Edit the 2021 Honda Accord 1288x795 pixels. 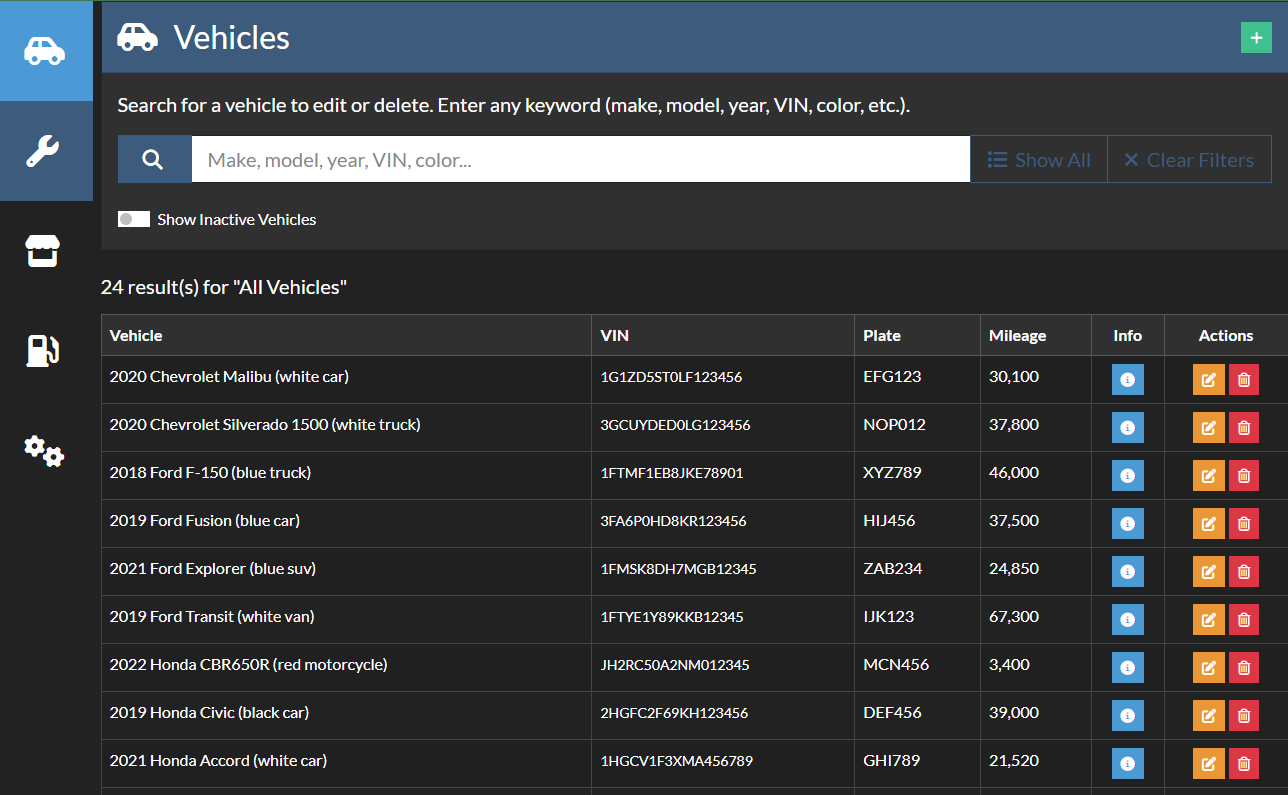(1208, 763)
